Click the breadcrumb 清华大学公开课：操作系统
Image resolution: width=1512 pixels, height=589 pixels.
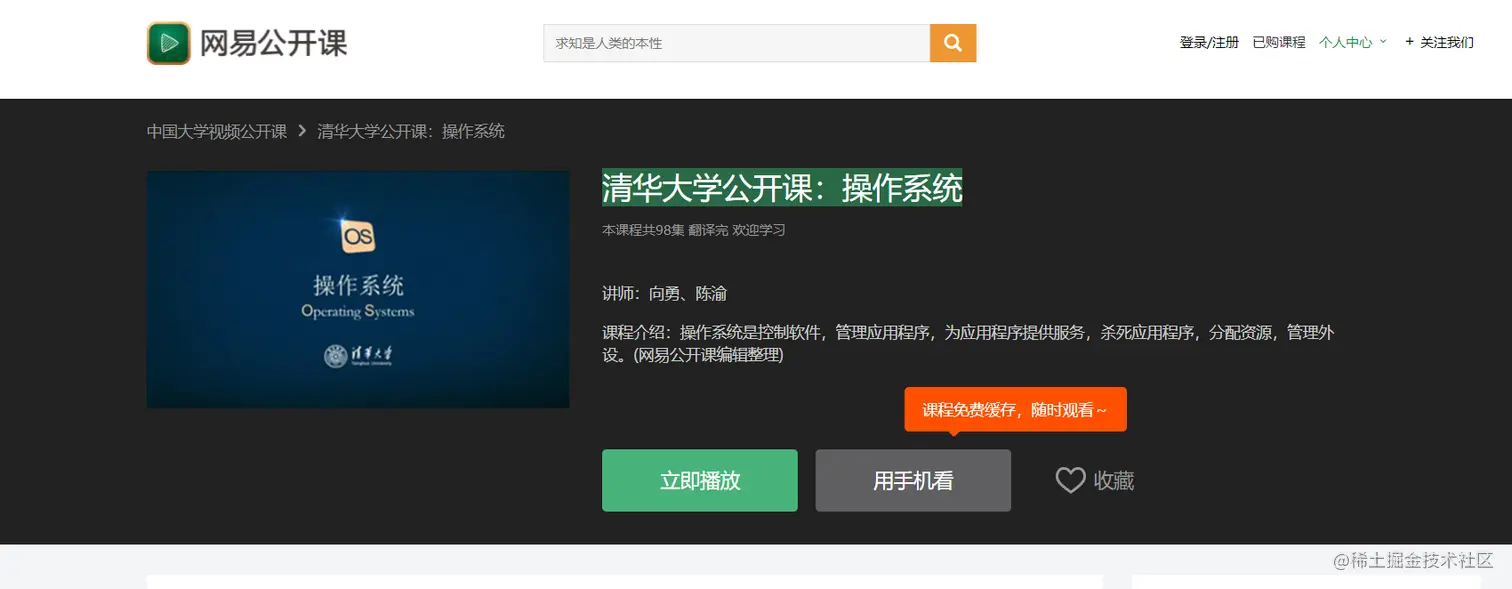(x=411, y=131)
